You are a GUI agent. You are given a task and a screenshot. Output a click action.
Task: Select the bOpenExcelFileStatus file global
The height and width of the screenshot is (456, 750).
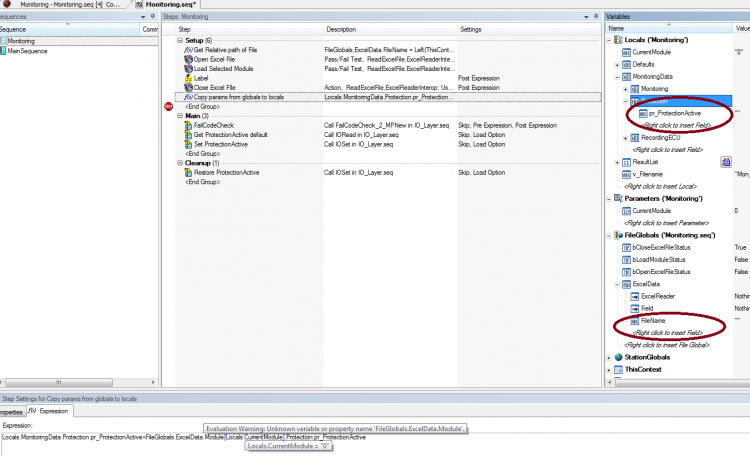(661, 272)
